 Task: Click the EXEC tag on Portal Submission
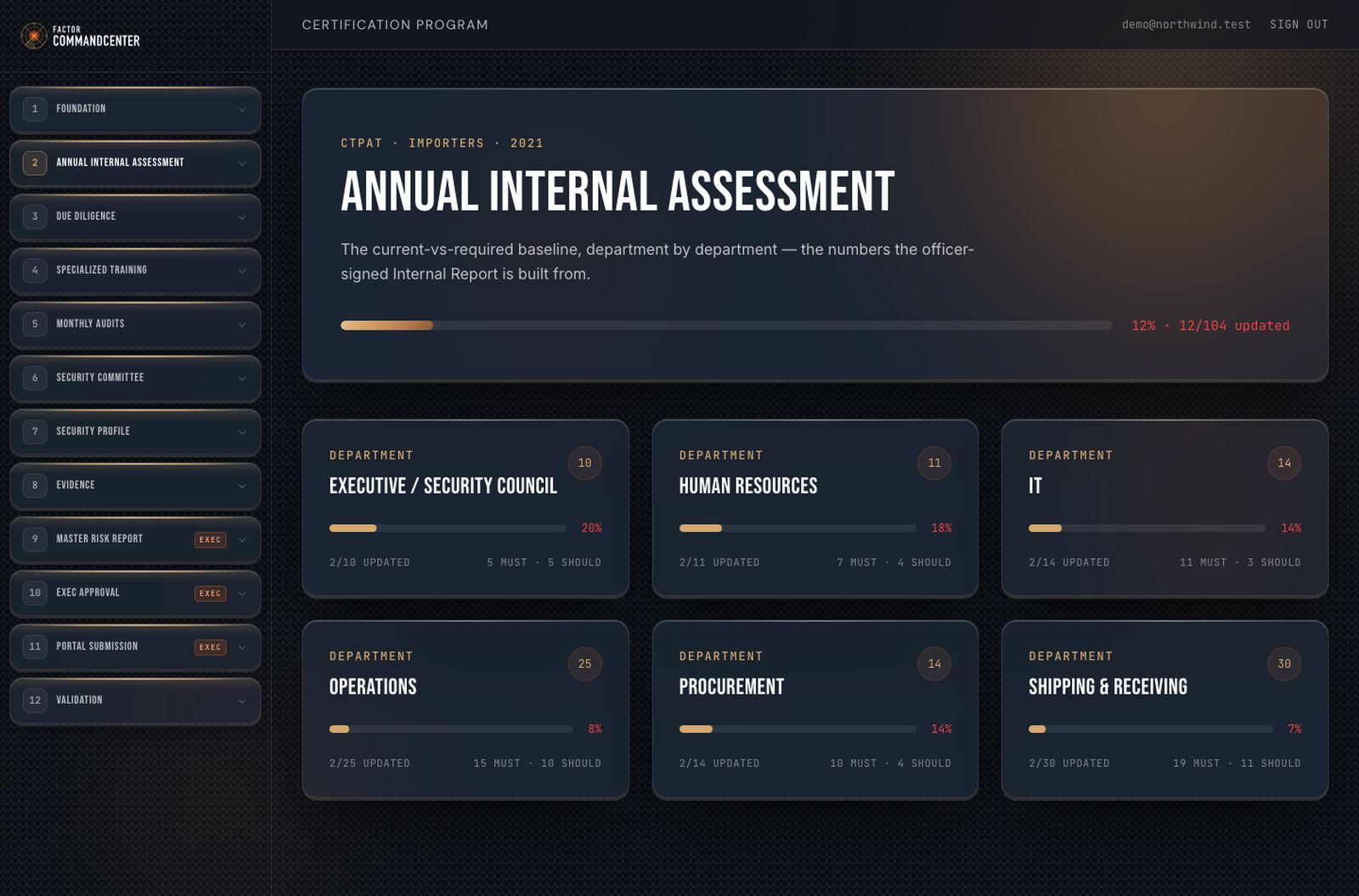(x=210, y=647)
